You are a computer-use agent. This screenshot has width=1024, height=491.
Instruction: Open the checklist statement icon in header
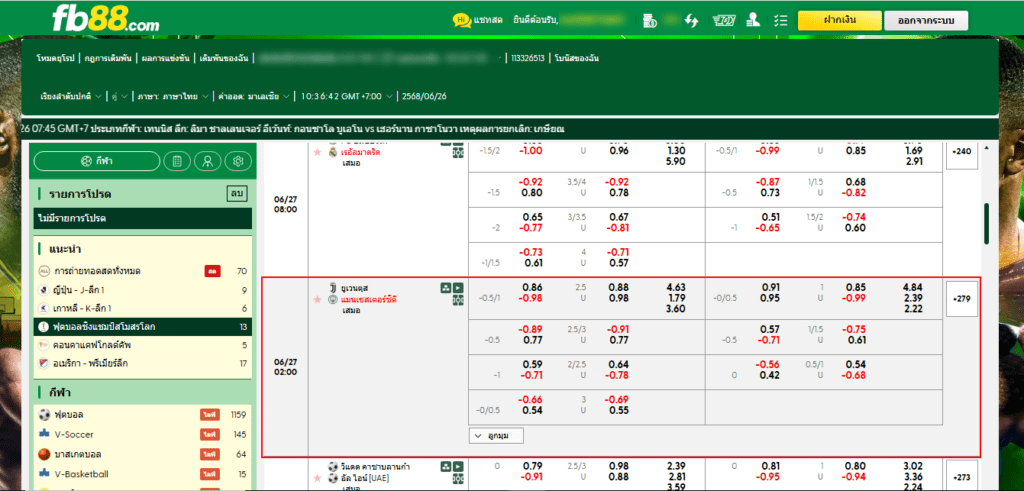tap(780, 20)
